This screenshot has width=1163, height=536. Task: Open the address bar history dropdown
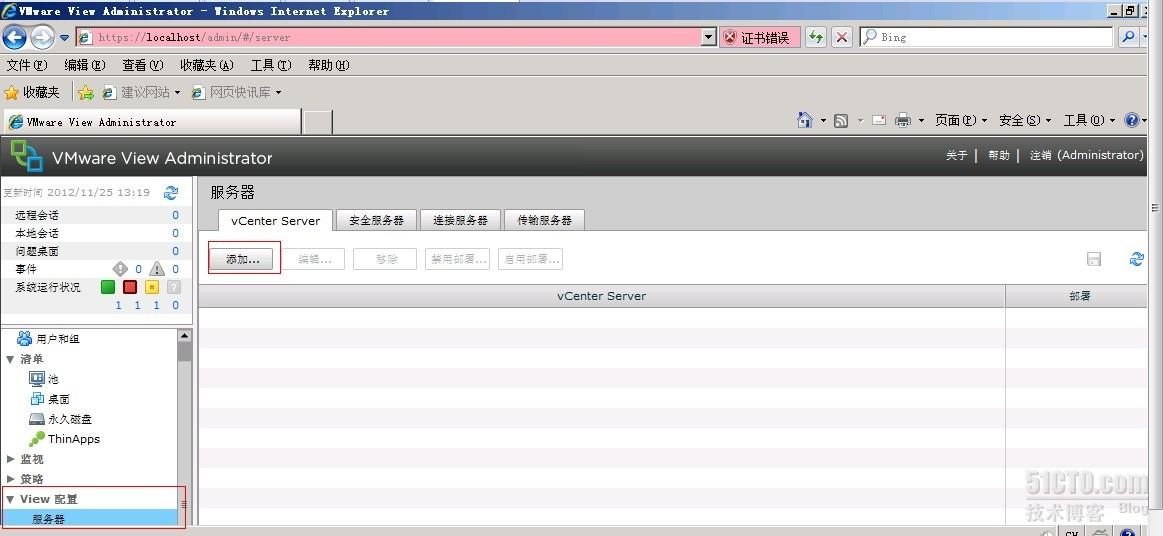[x=709, y=37]
